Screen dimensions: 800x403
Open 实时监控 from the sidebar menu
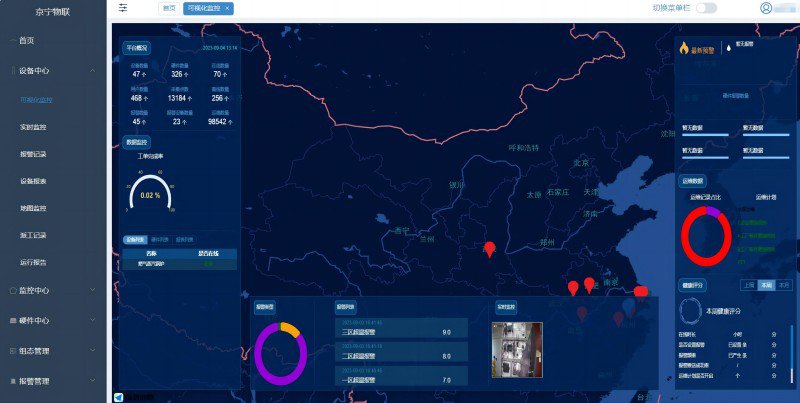(34, 127)
